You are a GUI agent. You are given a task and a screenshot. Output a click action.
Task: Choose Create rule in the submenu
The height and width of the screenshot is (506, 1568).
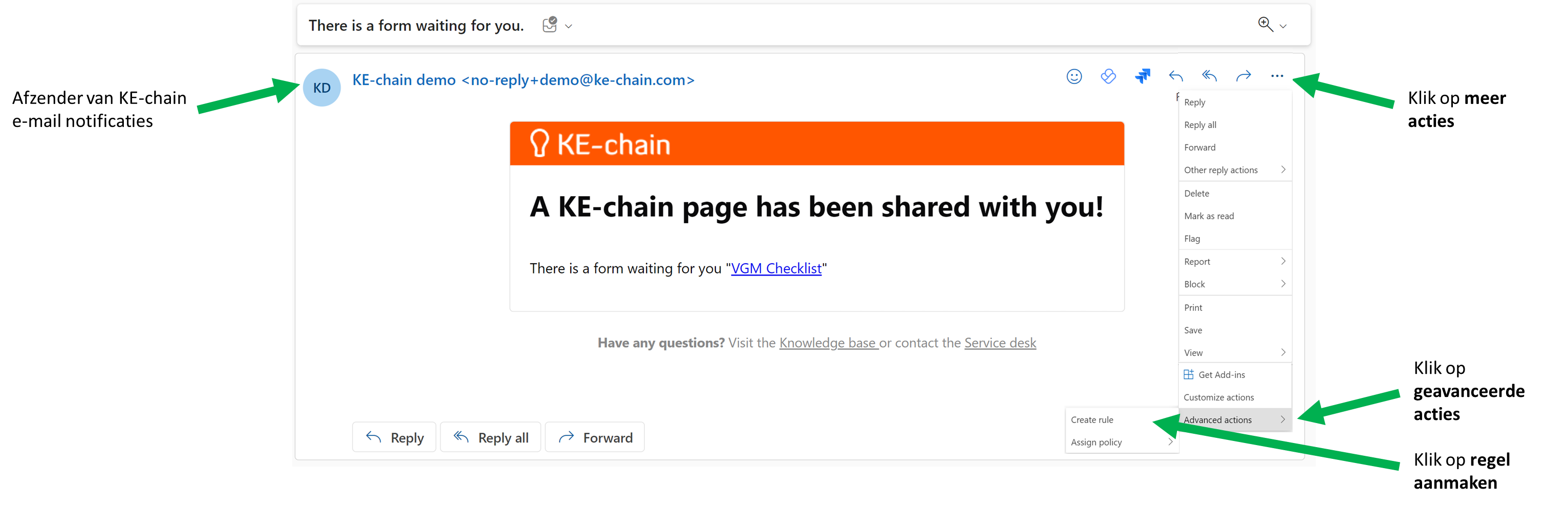click(x=1092, y=419)
